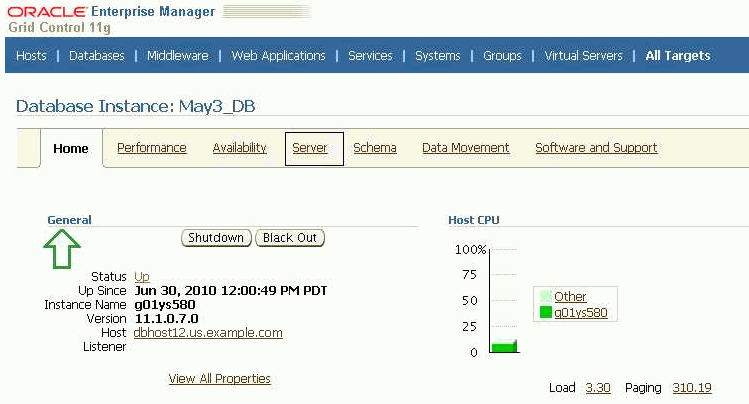
Task: Open the Up status link
Action: point(142,277)
